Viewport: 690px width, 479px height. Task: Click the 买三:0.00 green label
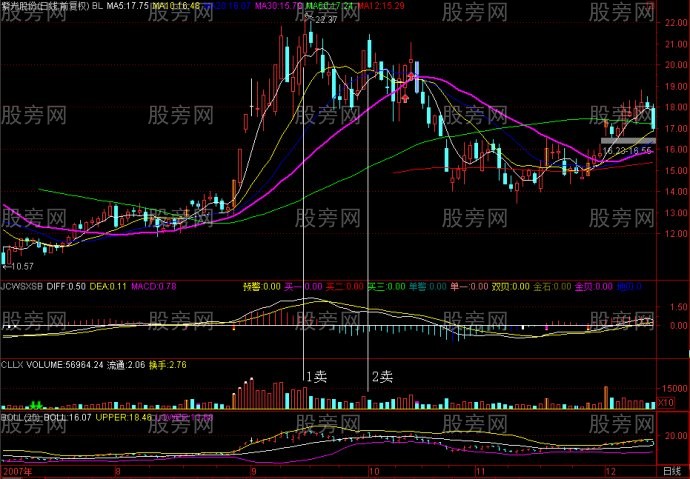(x=386, y=287)
